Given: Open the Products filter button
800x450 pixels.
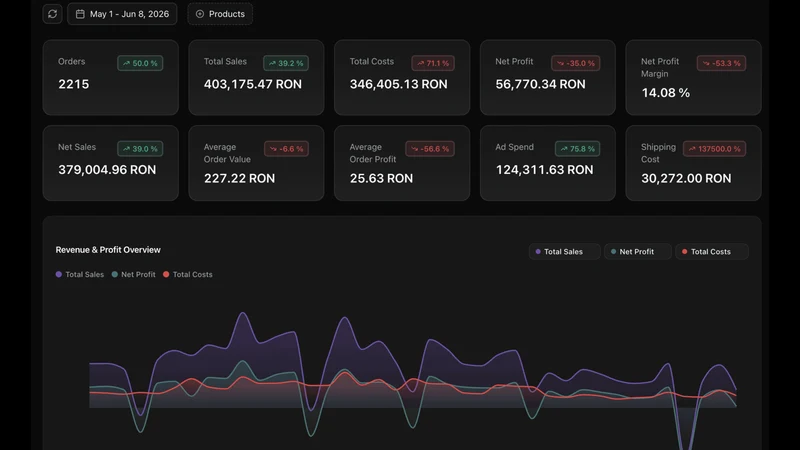Looking at the screenshot, I should [x=220, y=14].
